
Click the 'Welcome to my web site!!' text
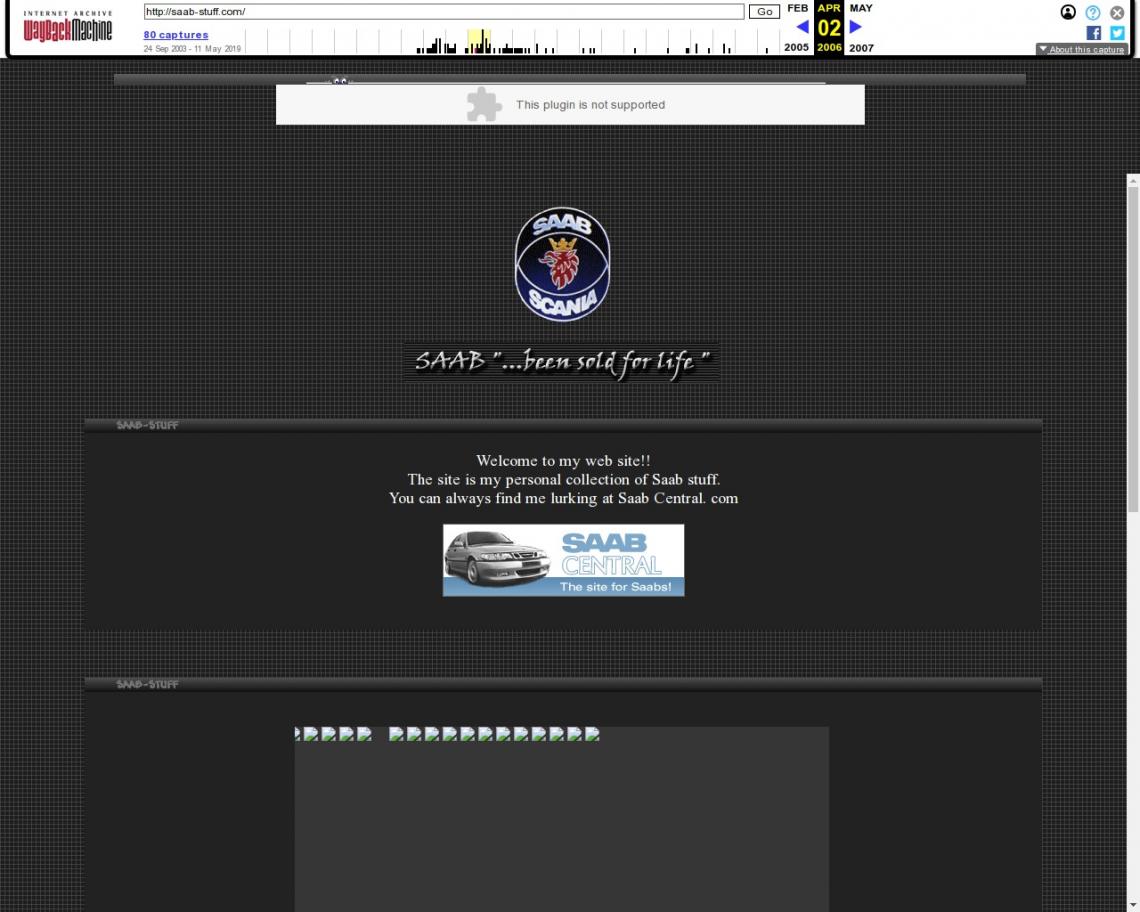coord(563,460)
